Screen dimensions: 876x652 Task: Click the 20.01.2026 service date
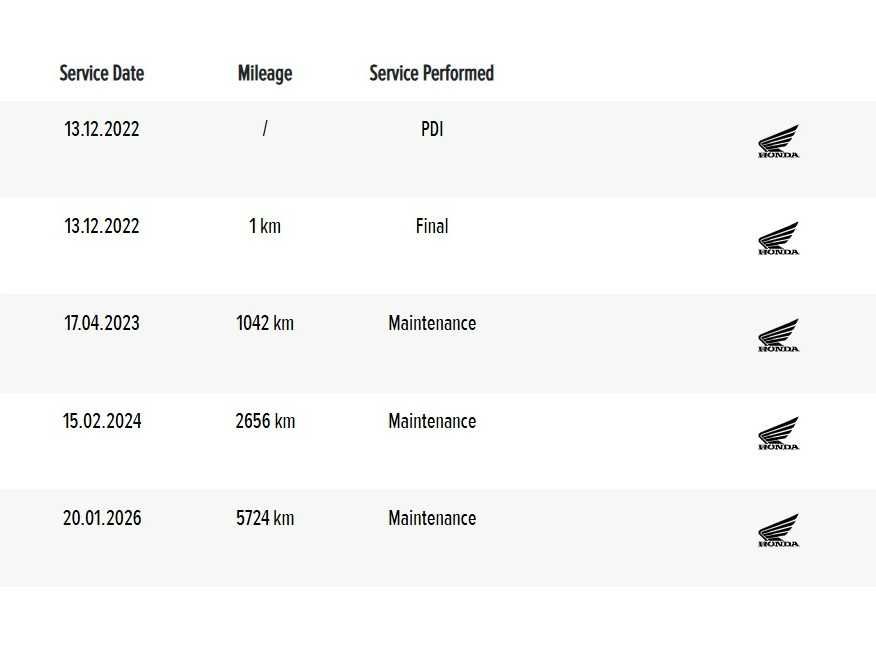102,518
